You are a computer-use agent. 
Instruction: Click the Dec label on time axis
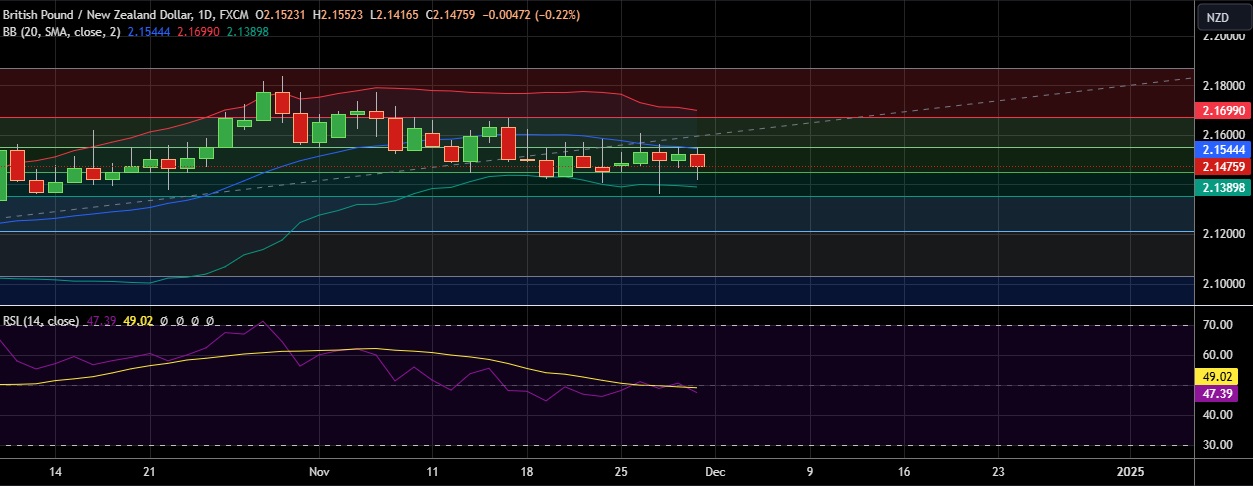pos(715,471)
